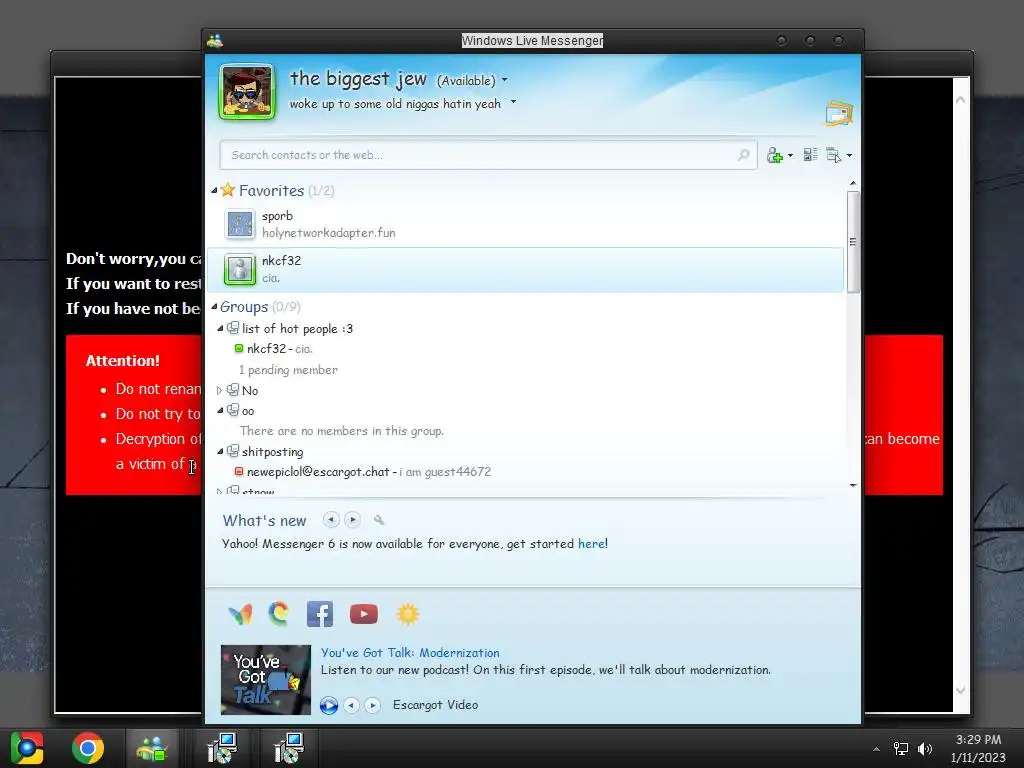Open the profile avatar picture
The image size is (1024, 768).
point(247,91)
